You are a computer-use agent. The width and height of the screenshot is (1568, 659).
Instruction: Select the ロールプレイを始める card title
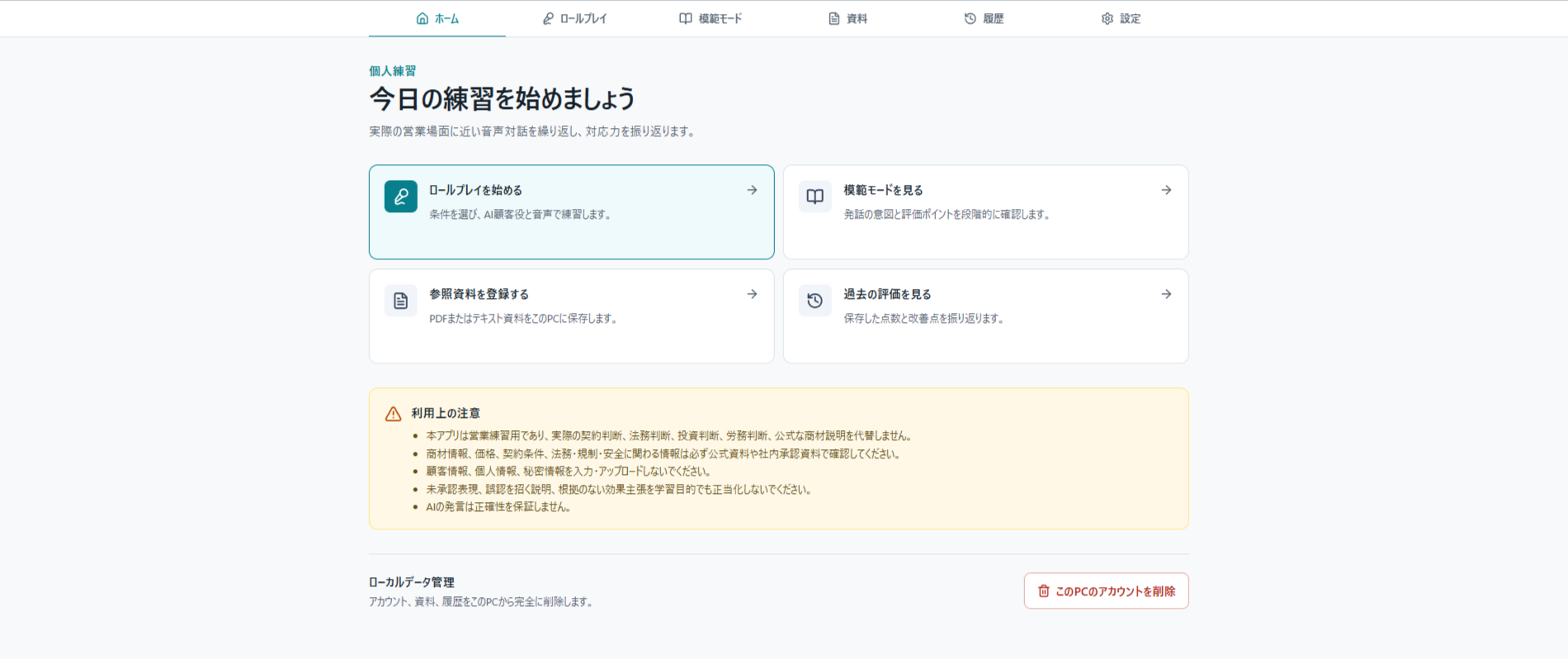click(475, 190)
